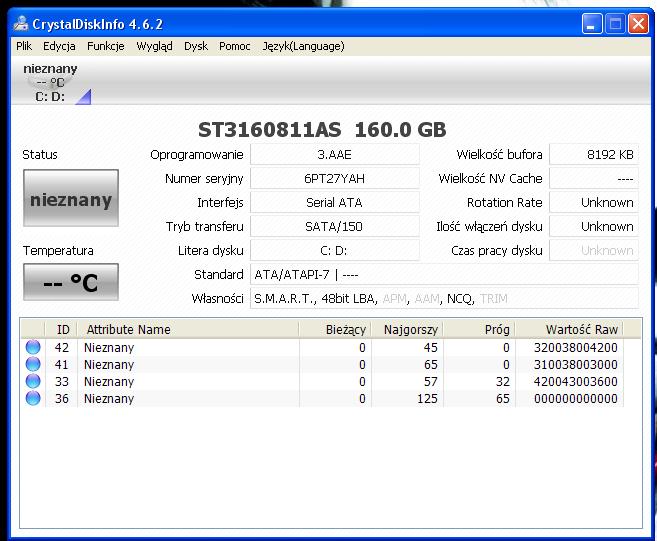
Task: Click worst value 125 in row 36
Action: [x=427, y=399]
